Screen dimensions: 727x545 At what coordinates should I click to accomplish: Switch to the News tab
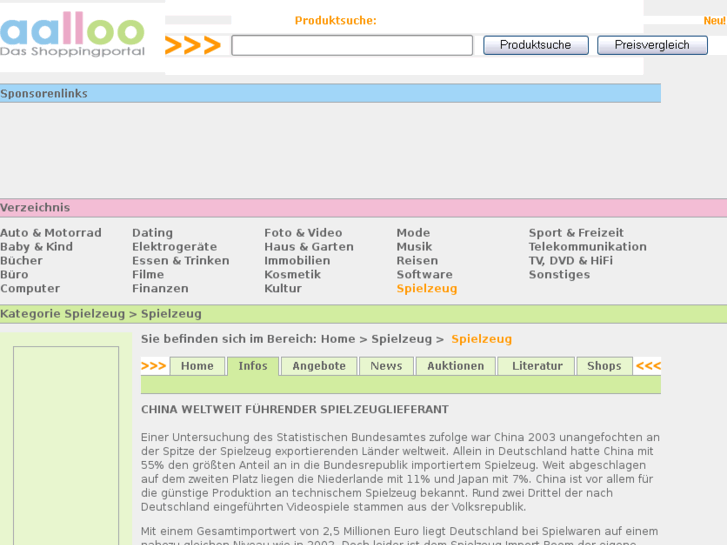coord(386,366)
